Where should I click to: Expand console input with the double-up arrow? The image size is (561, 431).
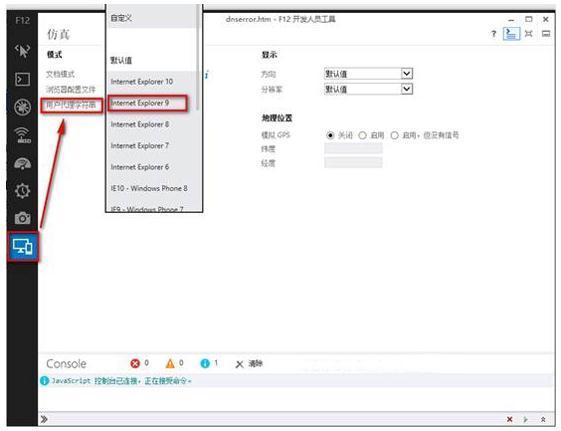point(543,419)
